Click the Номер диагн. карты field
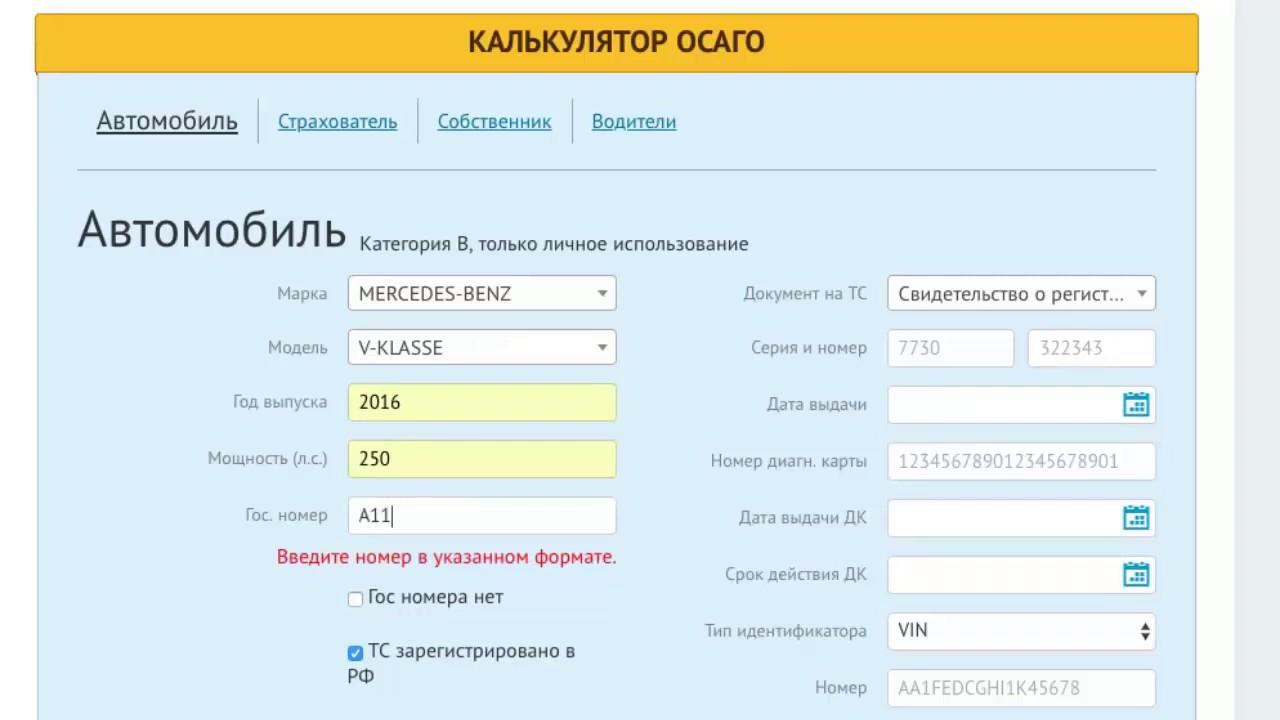The image size is (1280, 720). pyautogui.click(x=1021, y=461)
